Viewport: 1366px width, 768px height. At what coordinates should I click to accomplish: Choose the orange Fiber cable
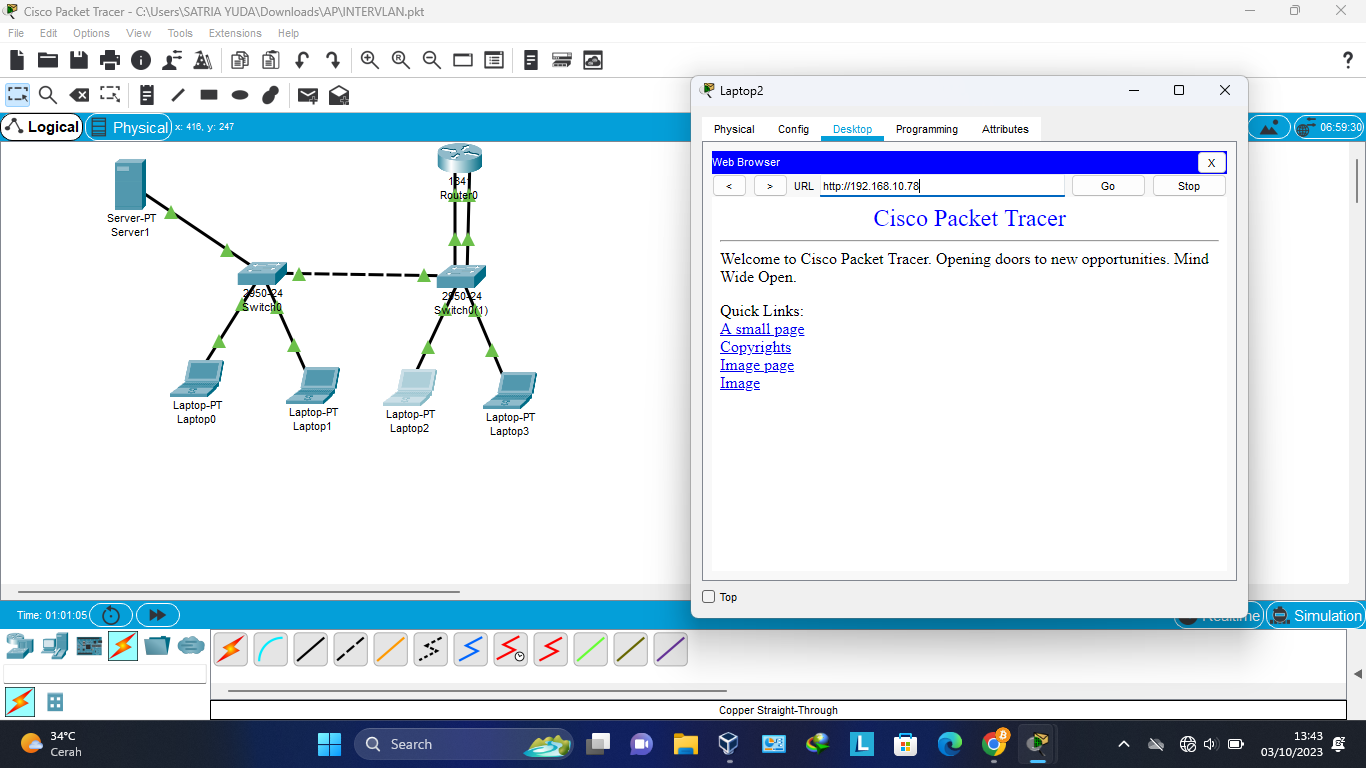[x=390, y=649]
